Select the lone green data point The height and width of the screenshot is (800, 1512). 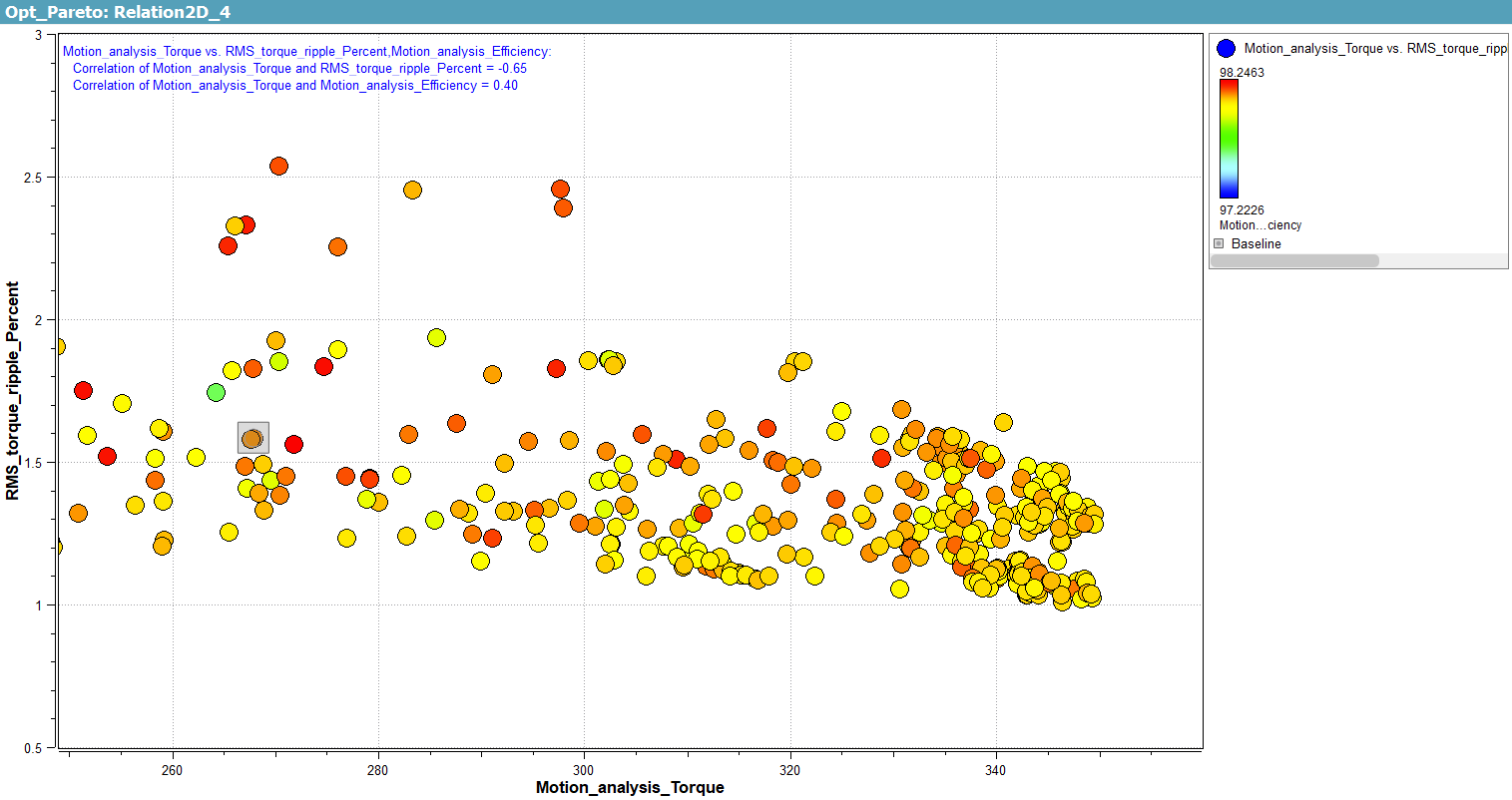(216, 392)
